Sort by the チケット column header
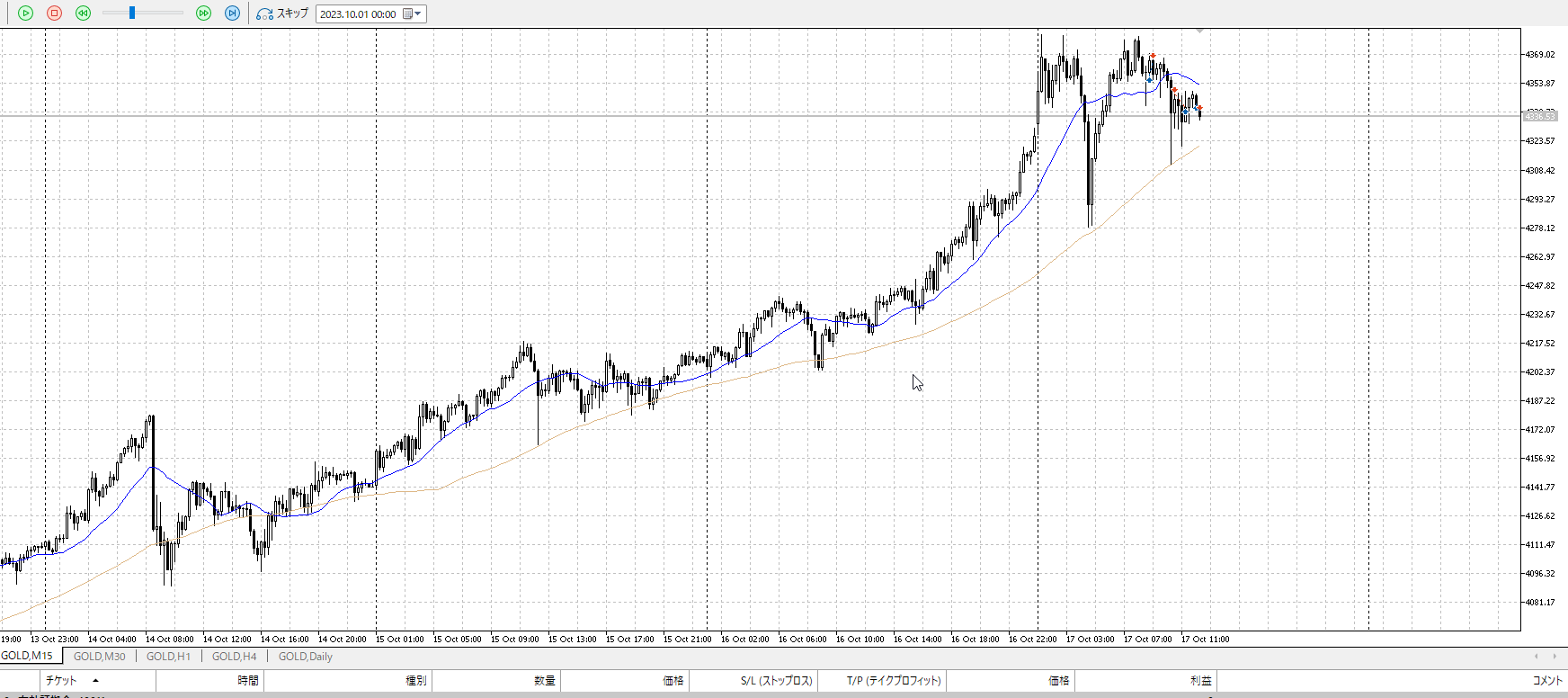The image size is (1568, 698). [61, 681]
